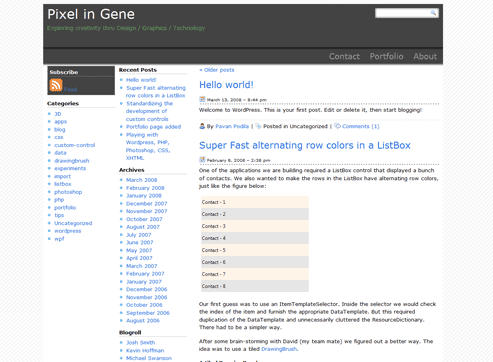The image size is (493, 362).
Task: Open the data category
Action: point(60,153)
